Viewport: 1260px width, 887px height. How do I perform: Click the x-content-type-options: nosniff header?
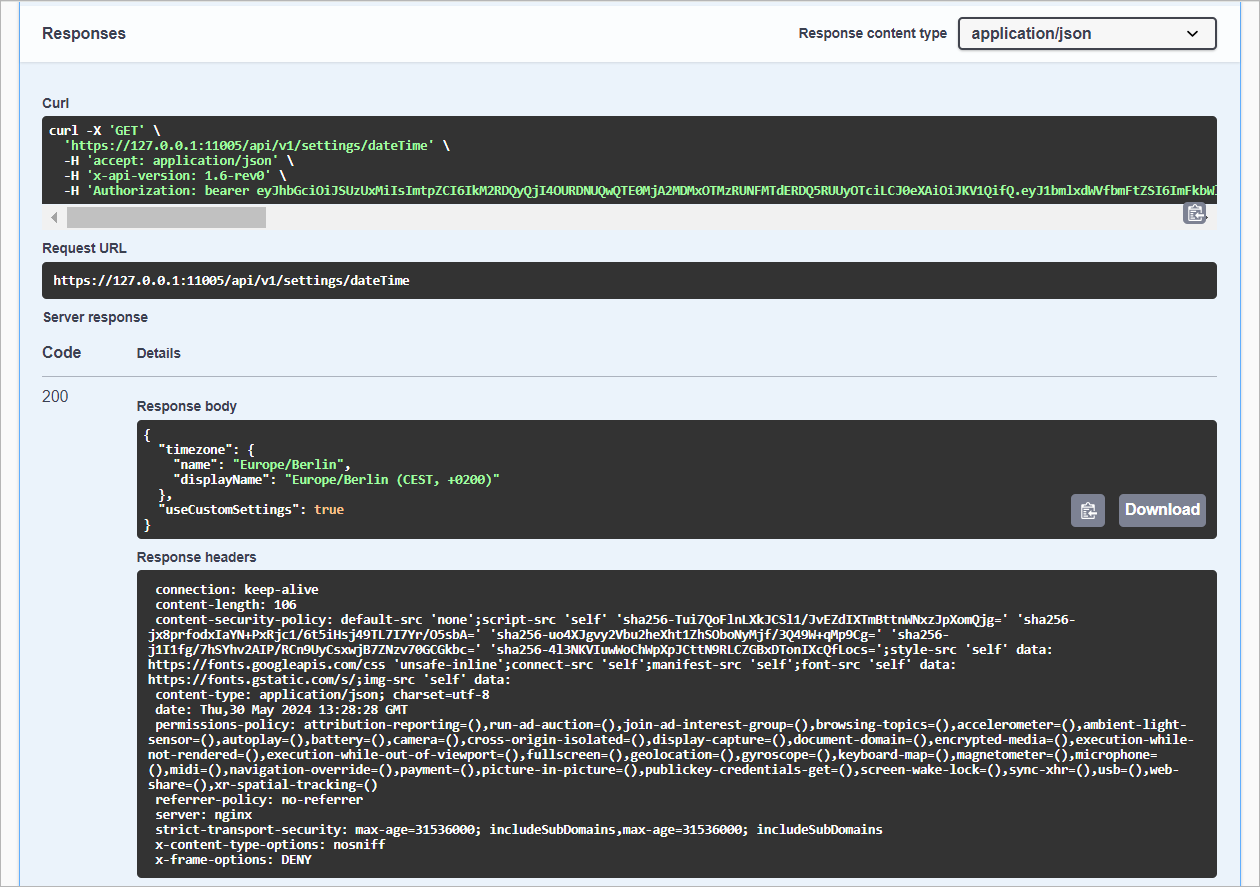pos(270,845)
